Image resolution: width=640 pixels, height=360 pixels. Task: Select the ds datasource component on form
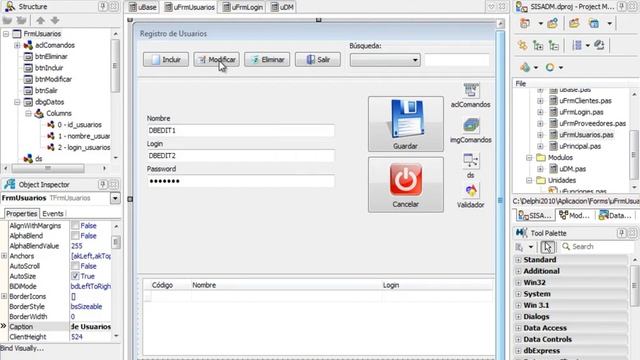click(471, 160)
